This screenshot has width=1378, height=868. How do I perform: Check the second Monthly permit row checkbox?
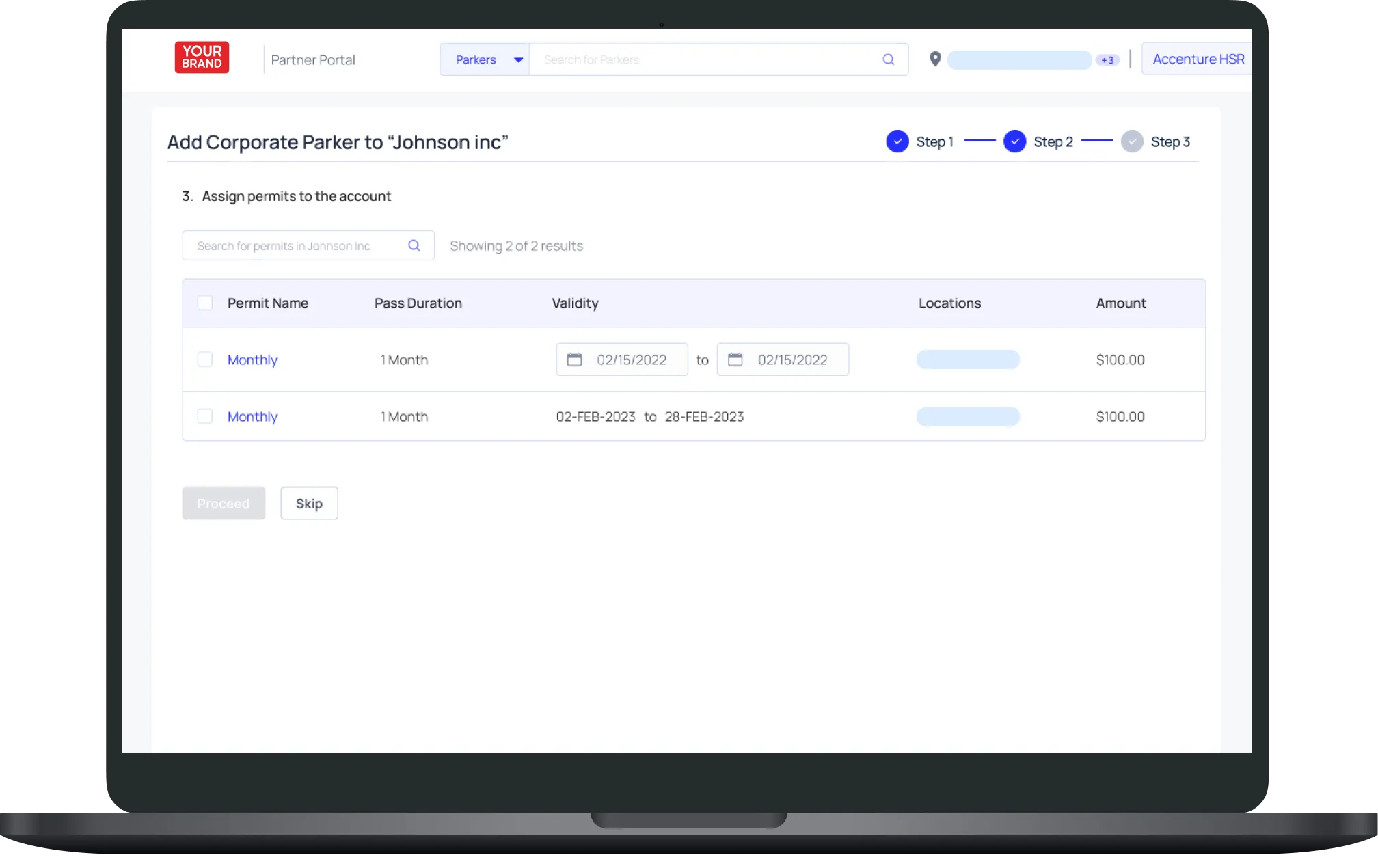[204, 416]
